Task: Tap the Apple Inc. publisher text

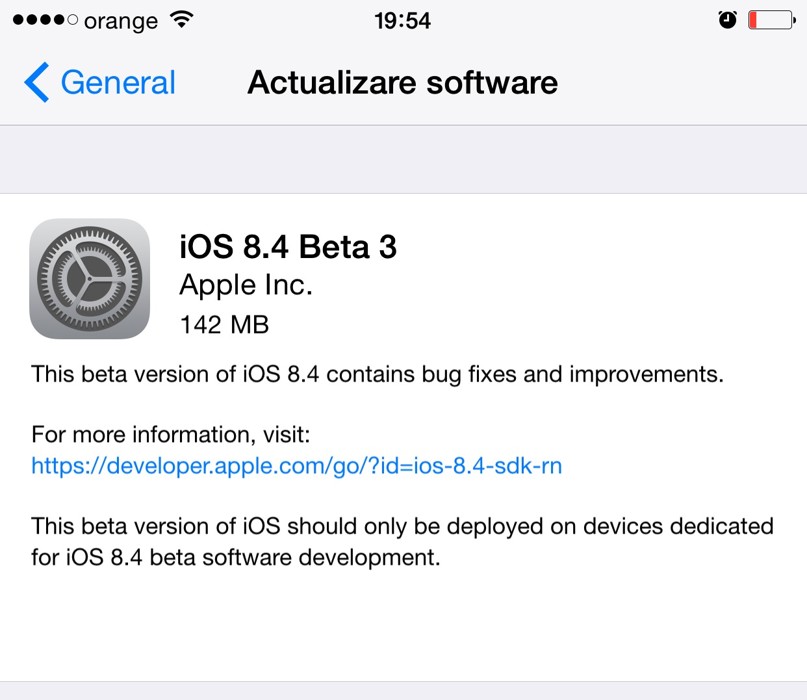Action: pos(246,286)
